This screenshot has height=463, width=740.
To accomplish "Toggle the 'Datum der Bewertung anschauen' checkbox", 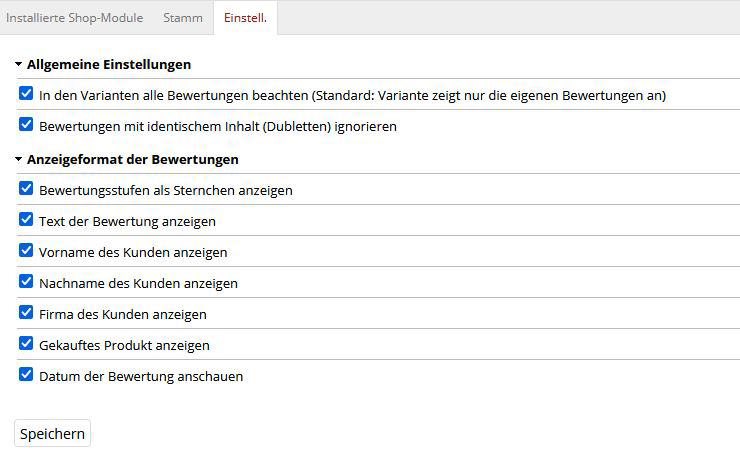I will 26,376.
